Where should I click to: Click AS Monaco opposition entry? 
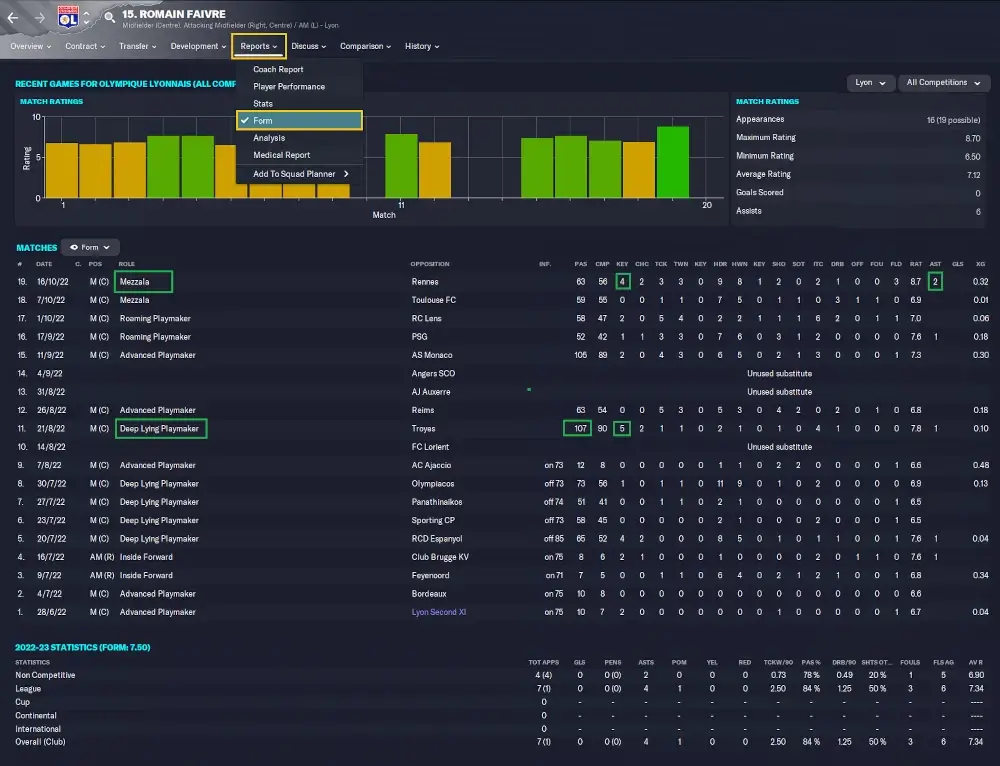(x=432, y=355)
